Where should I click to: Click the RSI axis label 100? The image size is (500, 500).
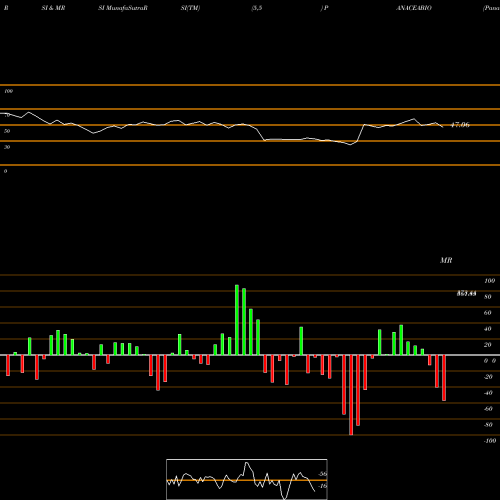pyautogui.click(x=8, y=91)
